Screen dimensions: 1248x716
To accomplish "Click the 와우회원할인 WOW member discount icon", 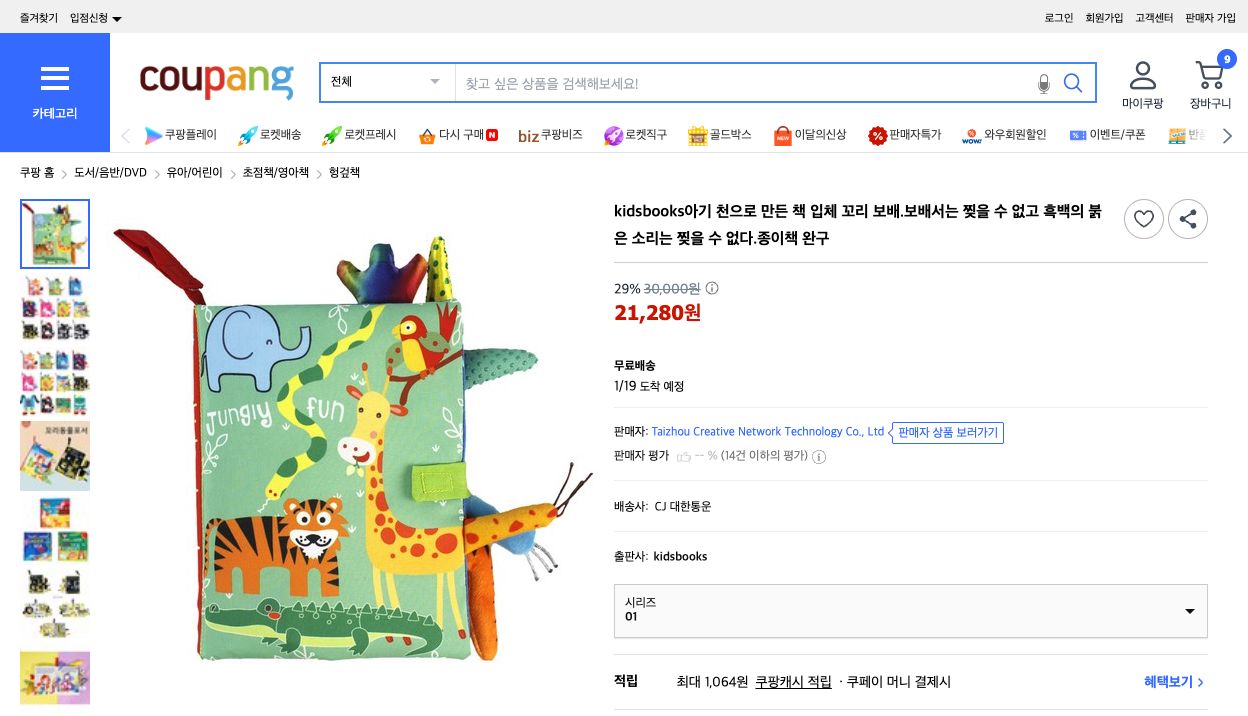I will coord(1004,135).
